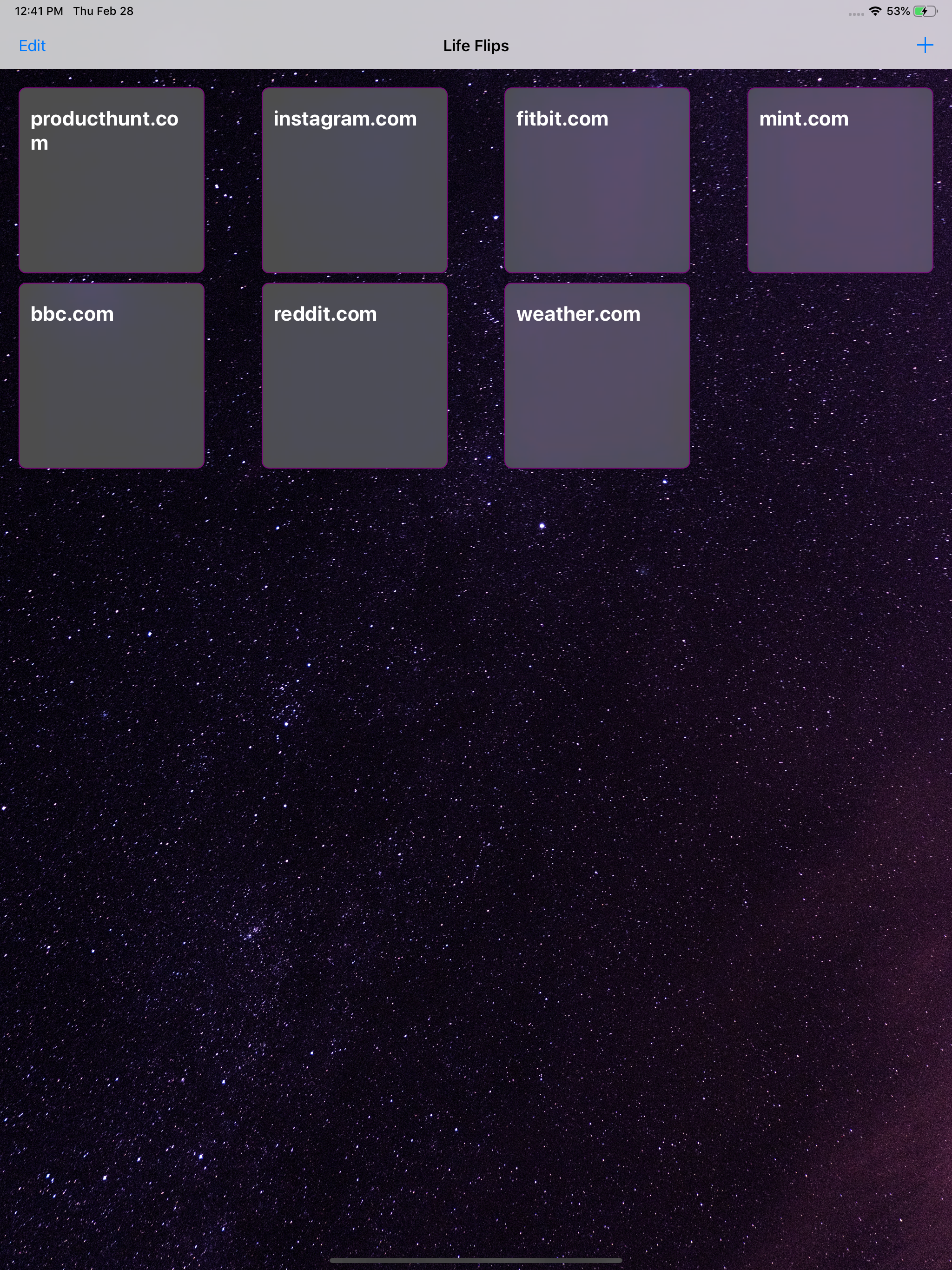Click the weather.com title text
Viewport: 952px width, 1270px height.
[578, 314]
